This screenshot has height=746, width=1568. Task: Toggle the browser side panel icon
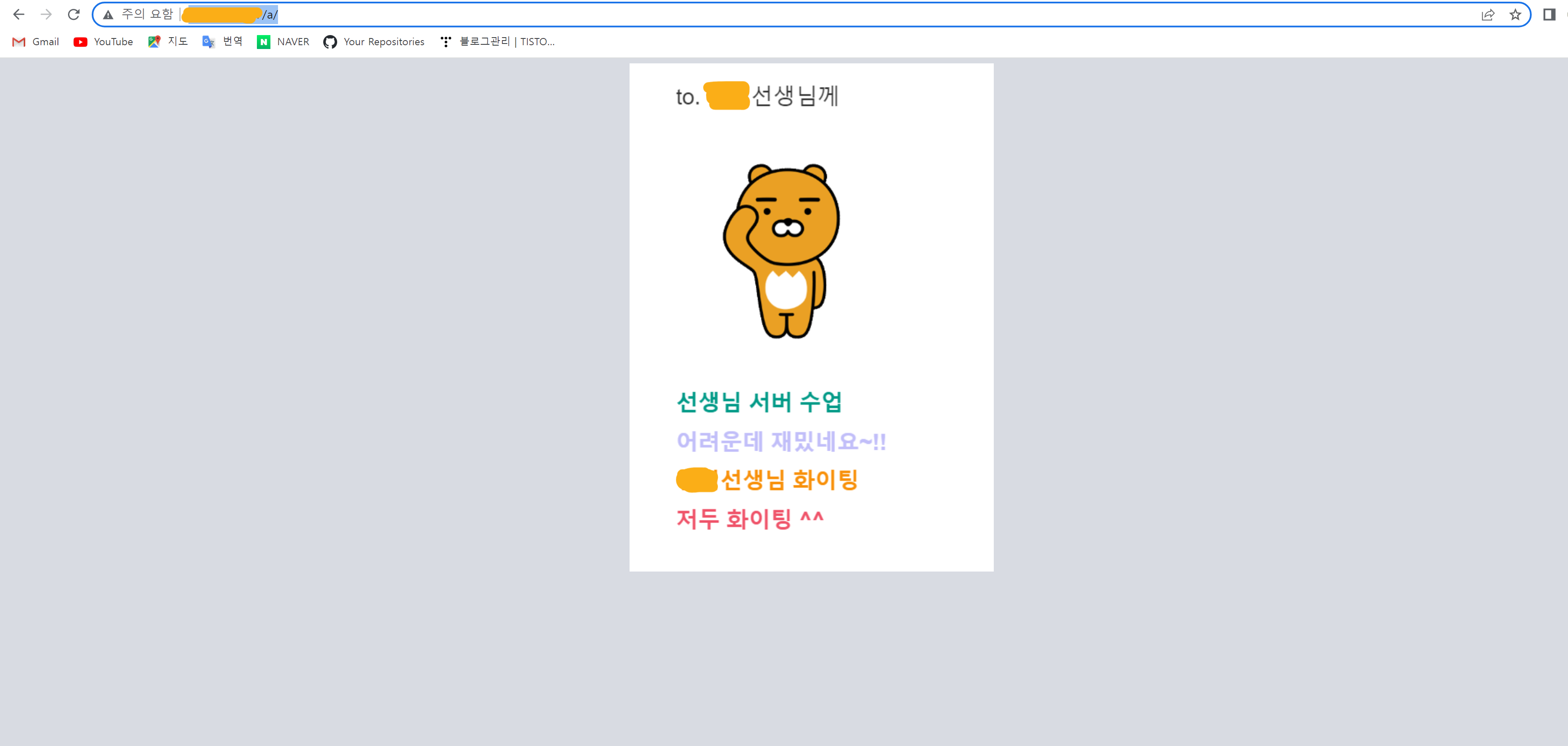pyautogui.click(x=1549, y=15)
